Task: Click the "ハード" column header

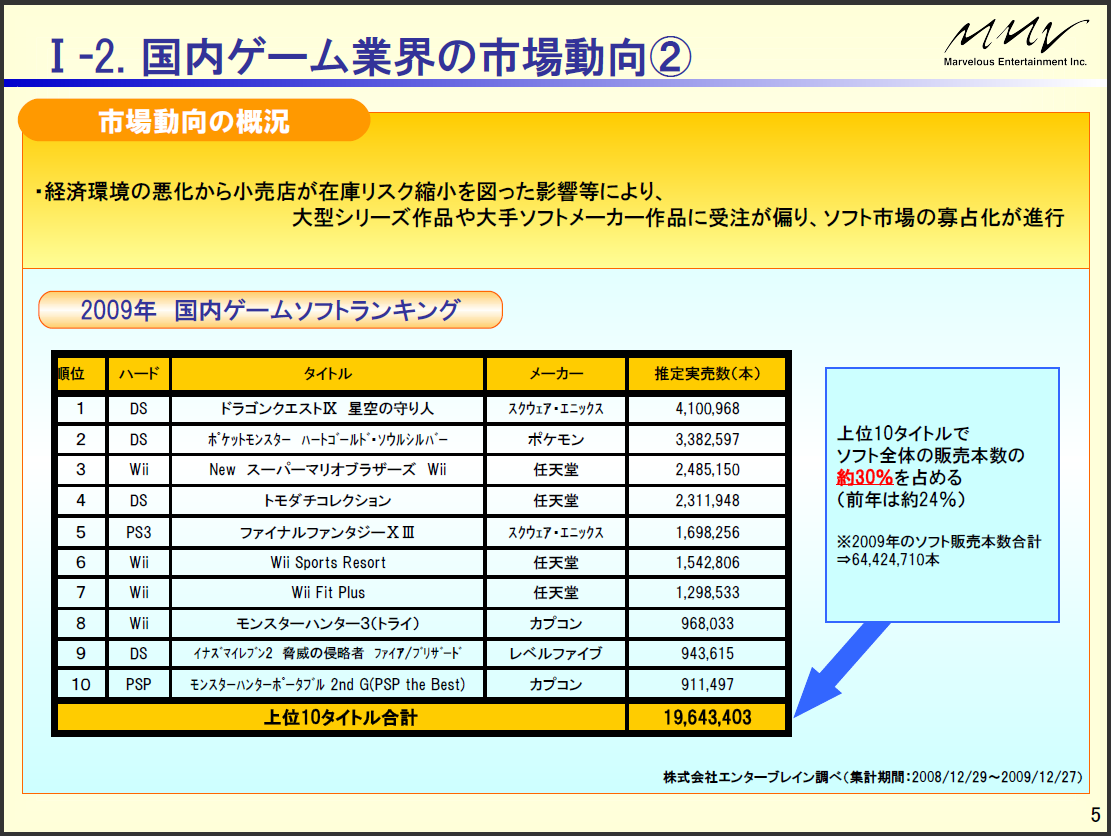Action: point(139,373)
